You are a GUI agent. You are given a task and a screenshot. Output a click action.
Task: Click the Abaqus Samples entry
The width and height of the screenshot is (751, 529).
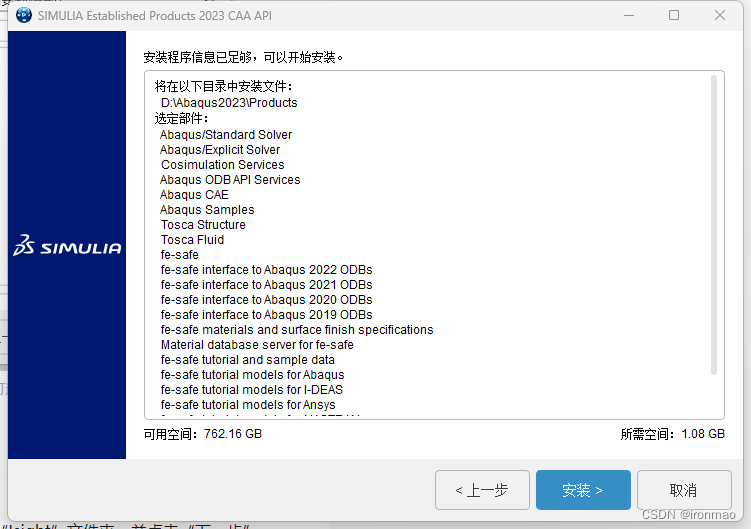coord(207,210)
